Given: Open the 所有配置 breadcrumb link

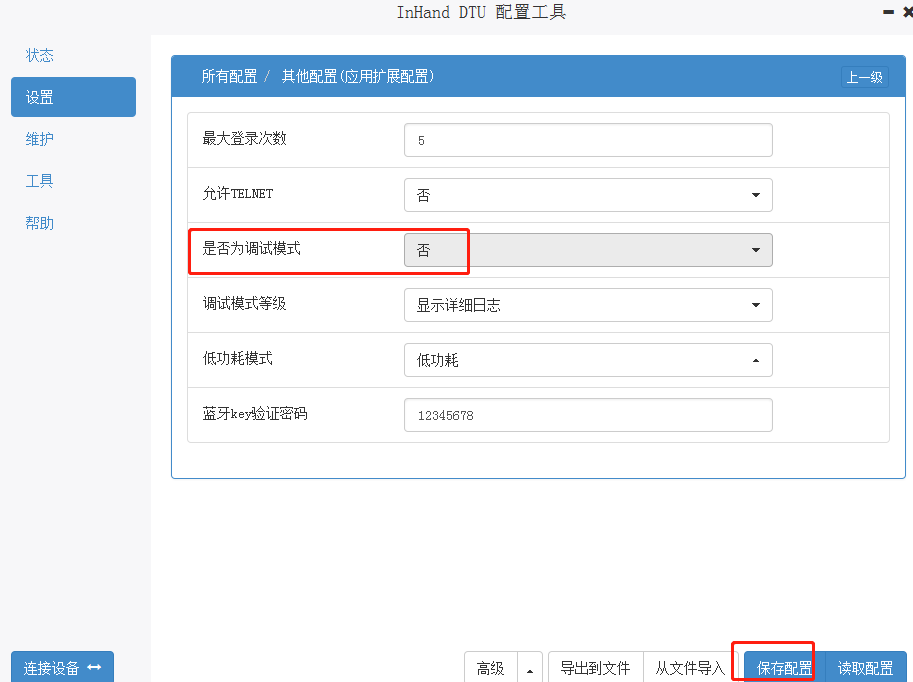Looking at the screenshot, I should click(219, 77).
